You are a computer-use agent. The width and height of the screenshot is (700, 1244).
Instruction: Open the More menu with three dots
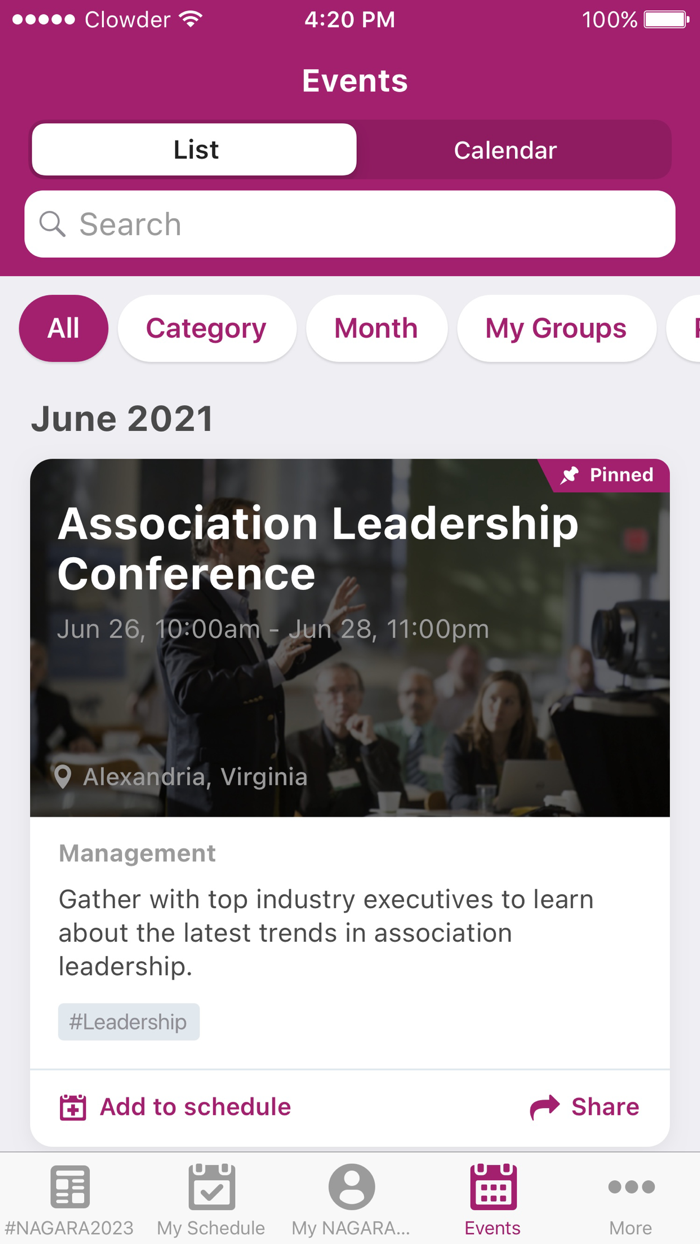630,1186
